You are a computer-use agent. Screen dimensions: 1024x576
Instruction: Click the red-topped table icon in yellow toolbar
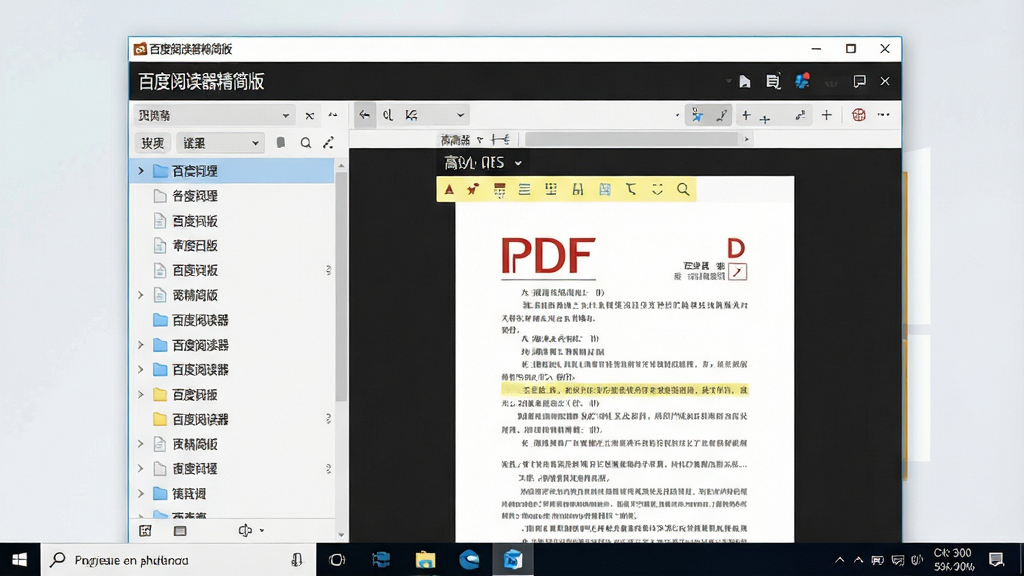point(500,190)
